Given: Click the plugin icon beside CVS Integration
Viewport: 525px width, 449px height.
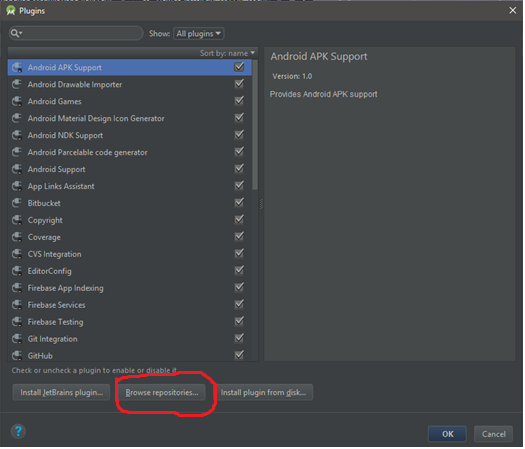Looking at the screenshot, I should click(x=17, y=254).
